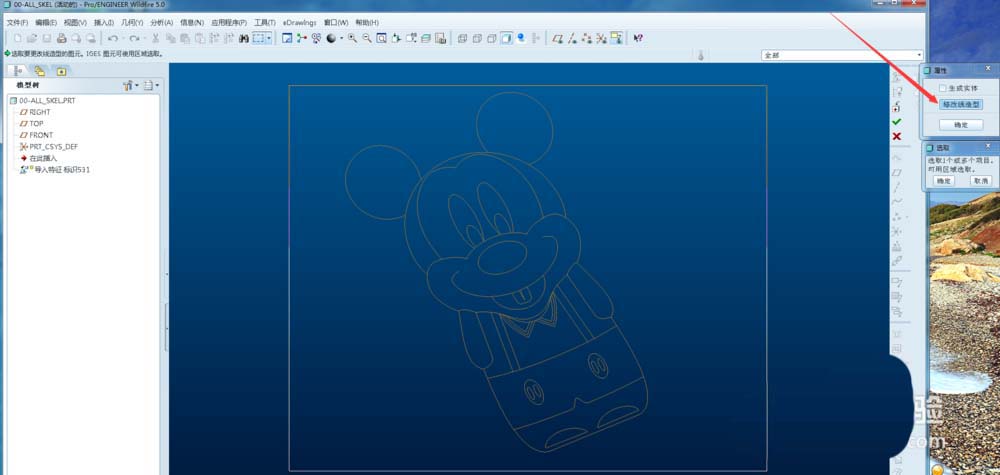This screenshot has width=1000, height=475.
Task: Switch to the model tree navigator tab
Action: (x=18, y=71)
